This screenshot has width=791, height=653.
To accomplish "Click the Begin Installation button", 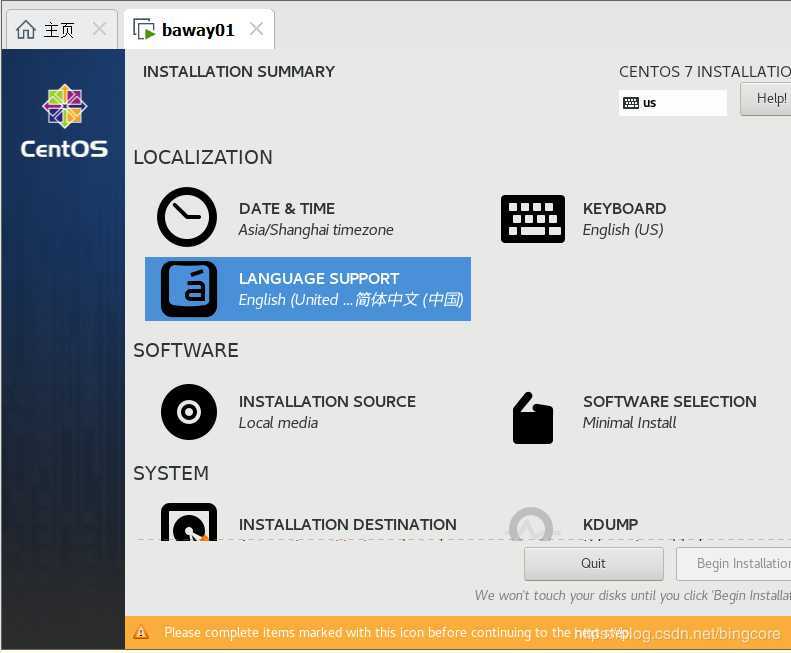I will 734,564.
